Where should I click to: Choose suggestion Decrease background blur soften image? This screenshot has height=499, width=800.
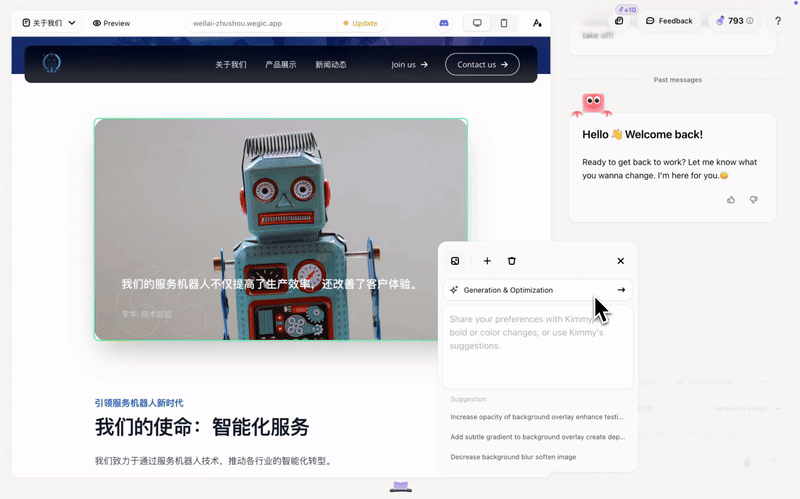click(513, 457)
